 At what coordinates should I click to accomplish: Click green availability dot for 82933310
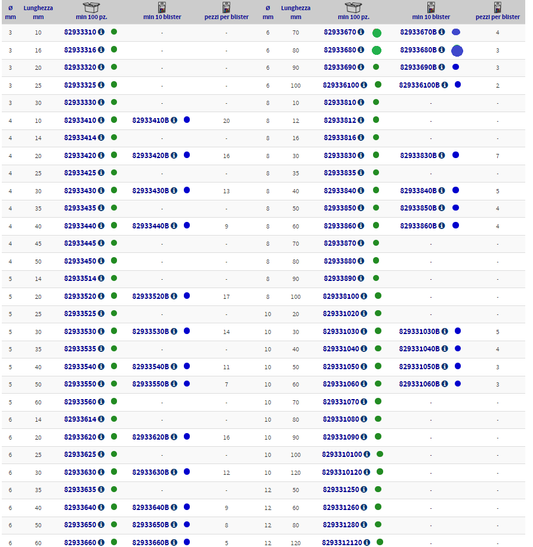(x=114, y=32)
